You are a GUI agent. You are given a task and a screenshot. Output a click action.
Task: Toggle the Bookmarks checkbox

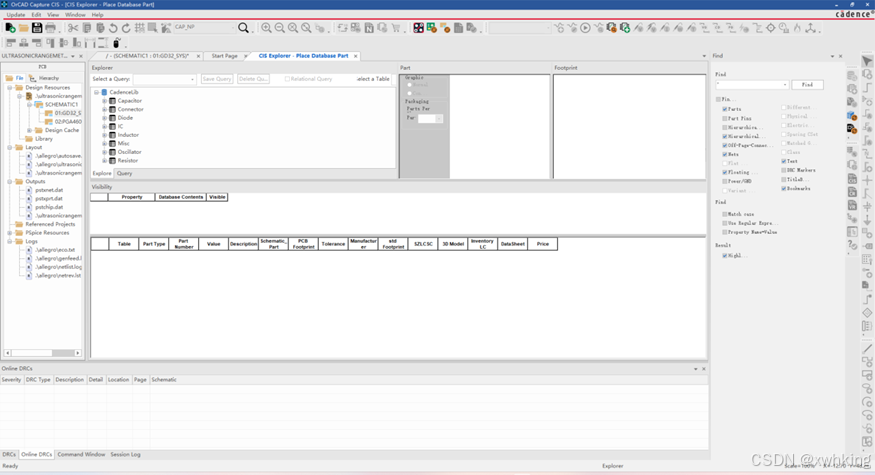click(x=784, y=189)
